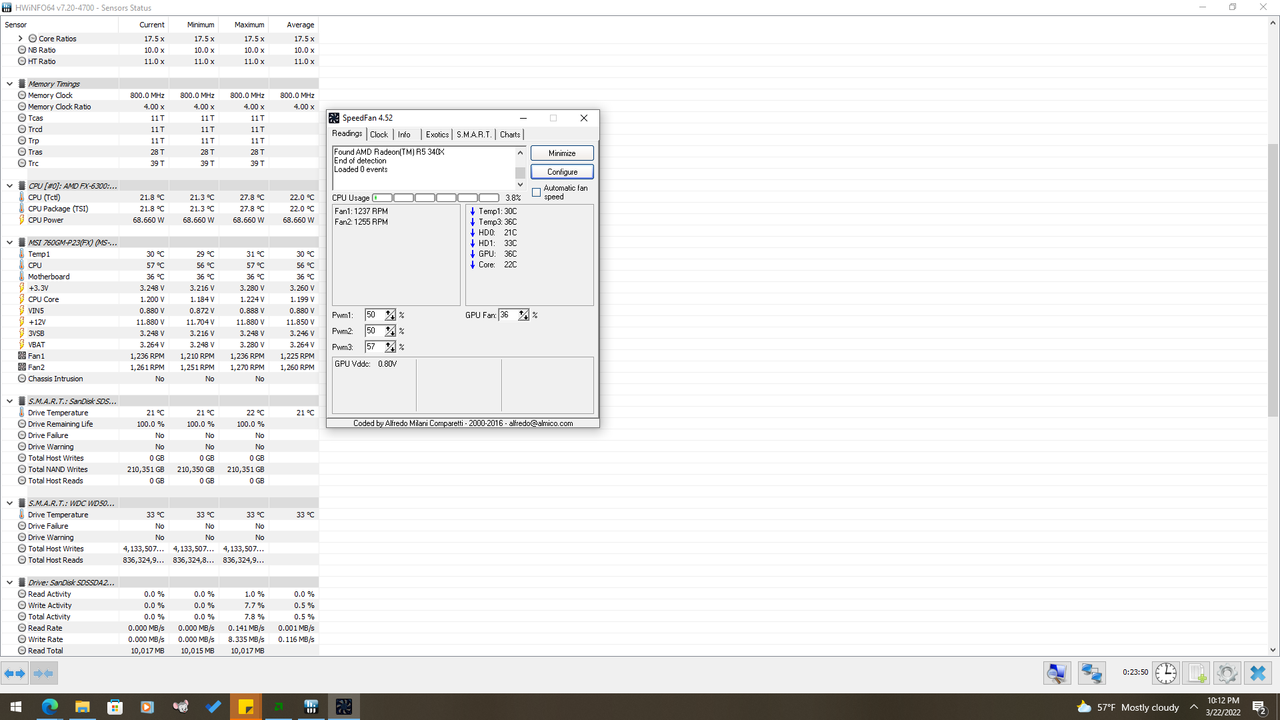Viewport: 1280px width, 720px height.
Task: Switch to SpeedFan via its taskbar fan icon
Action: (x=344, y=707)
